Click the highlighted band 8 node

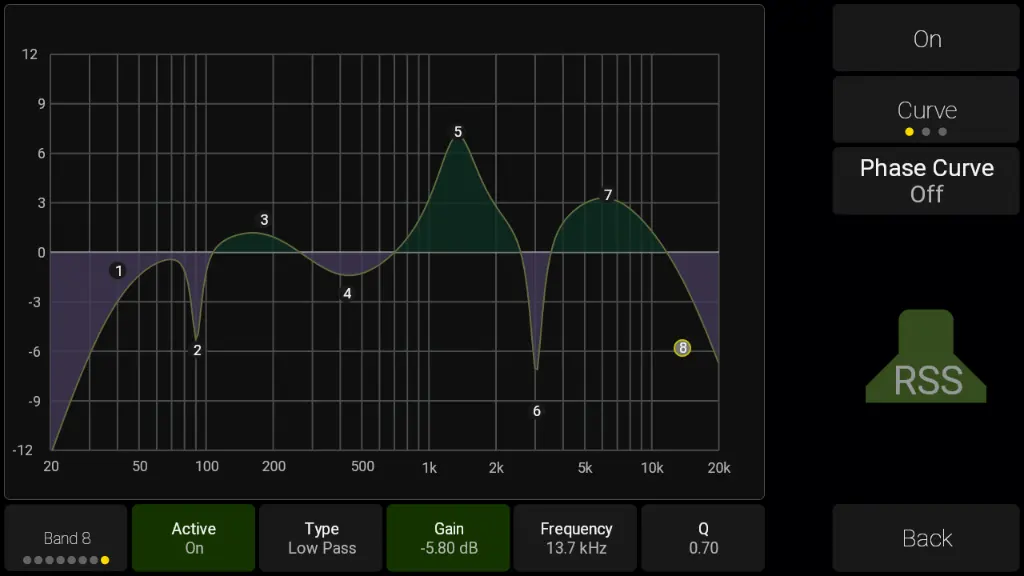click(682, 348)
